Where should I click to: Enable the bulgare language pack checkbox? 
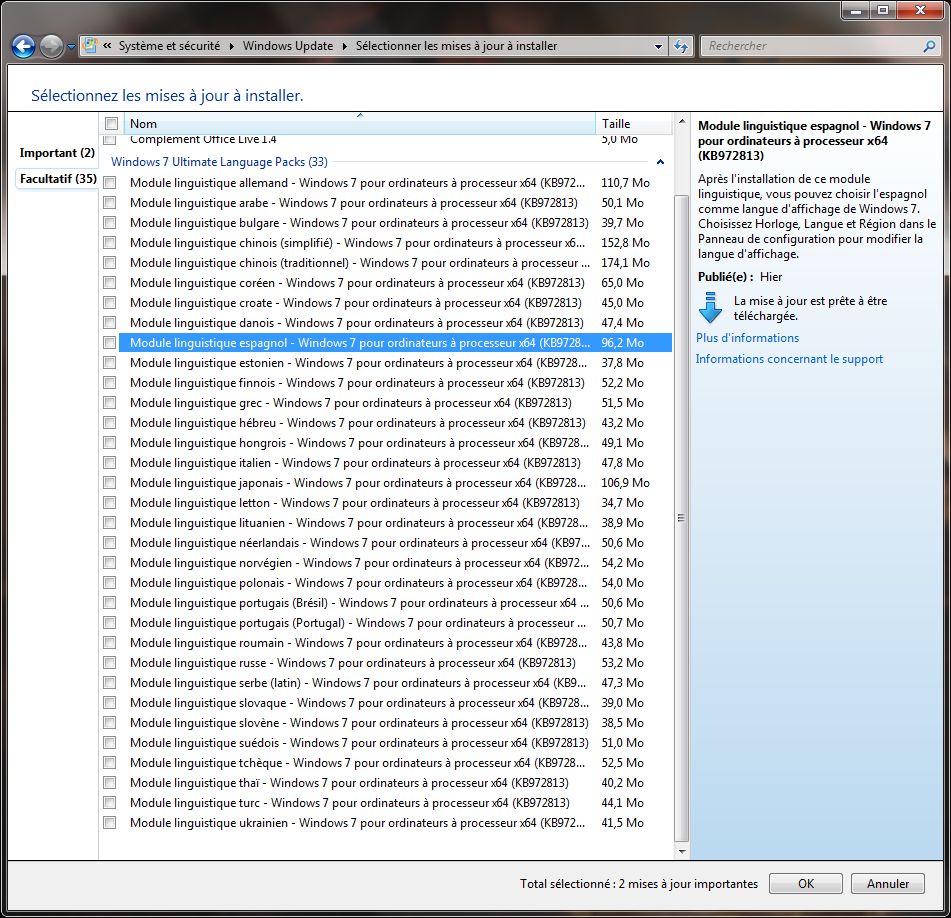(x=110, y=223)
